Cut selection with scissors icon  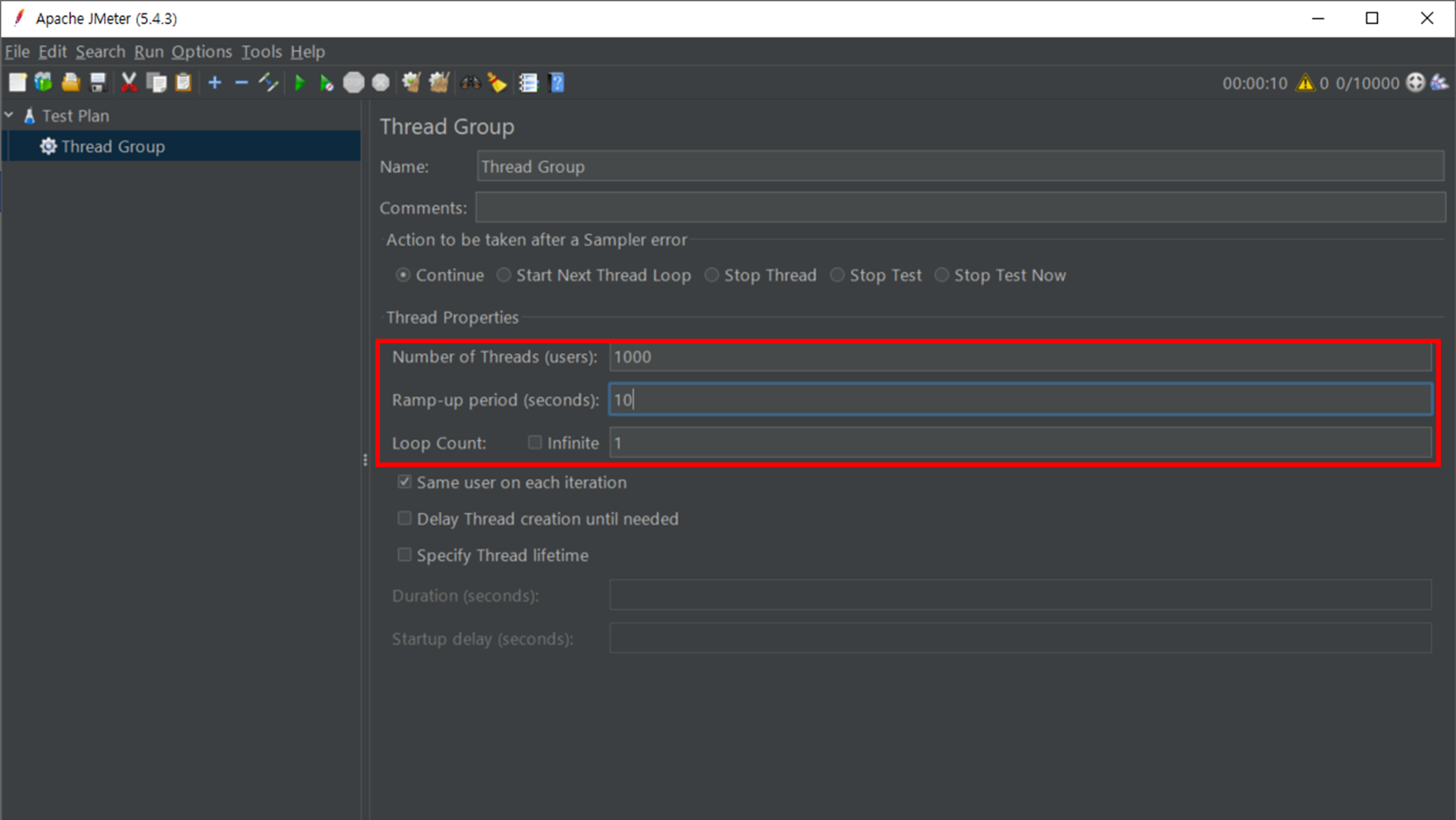click(129, 82)
